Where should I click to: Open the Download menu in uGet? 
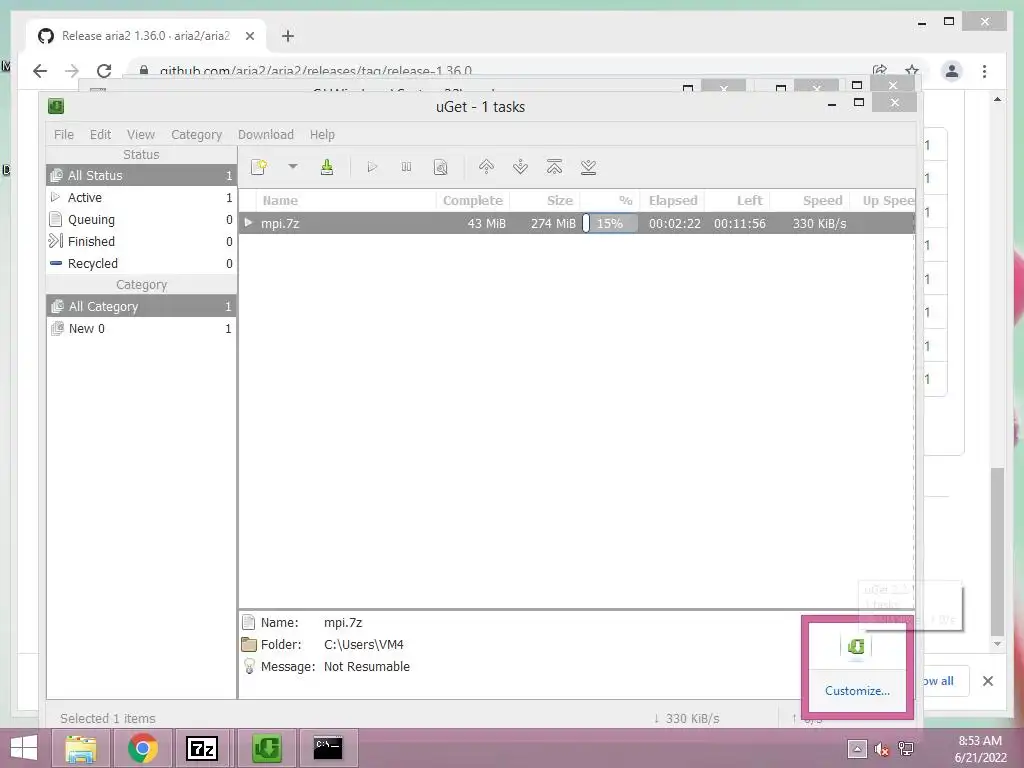tap(265, 135)
